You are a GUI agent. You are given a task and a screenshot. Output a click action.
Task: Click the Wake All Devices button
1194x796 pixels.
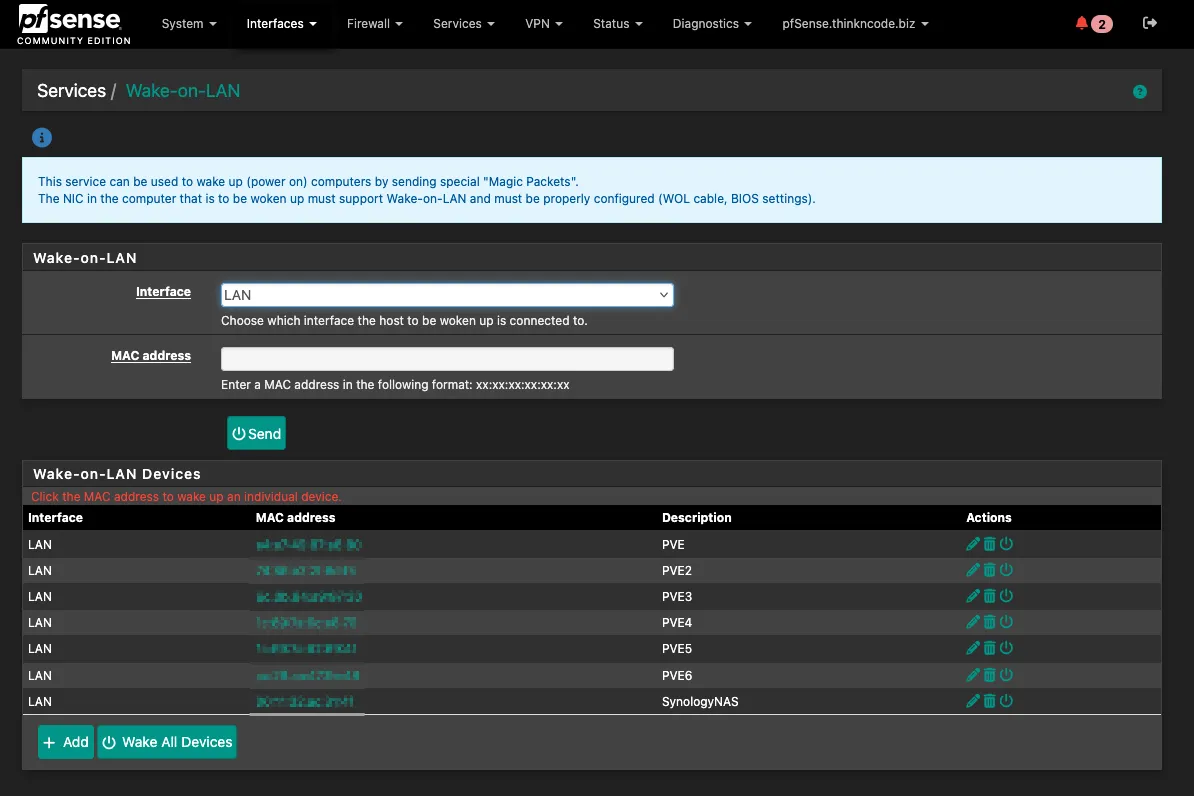point(167,742)
